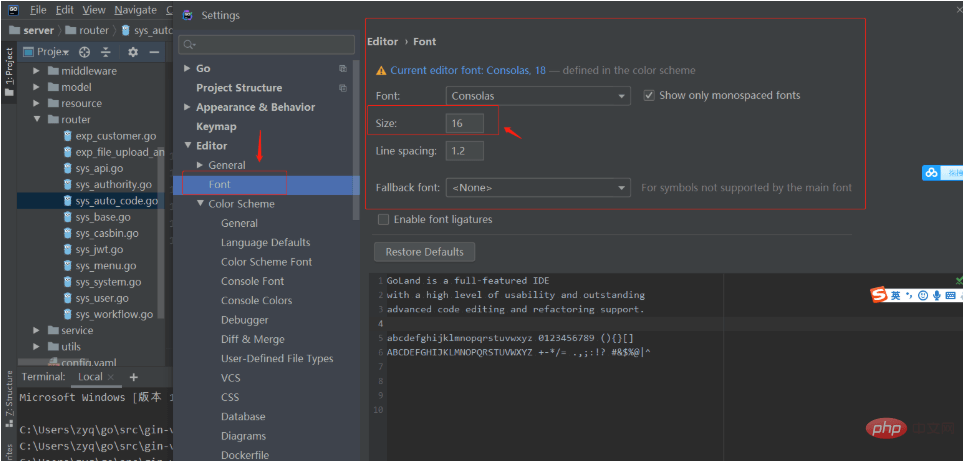This screenshot has width=965, height=461.
Task: Click the microphone icon in IME toolbar
Action: pyautogui.click(x=936, y=295)
